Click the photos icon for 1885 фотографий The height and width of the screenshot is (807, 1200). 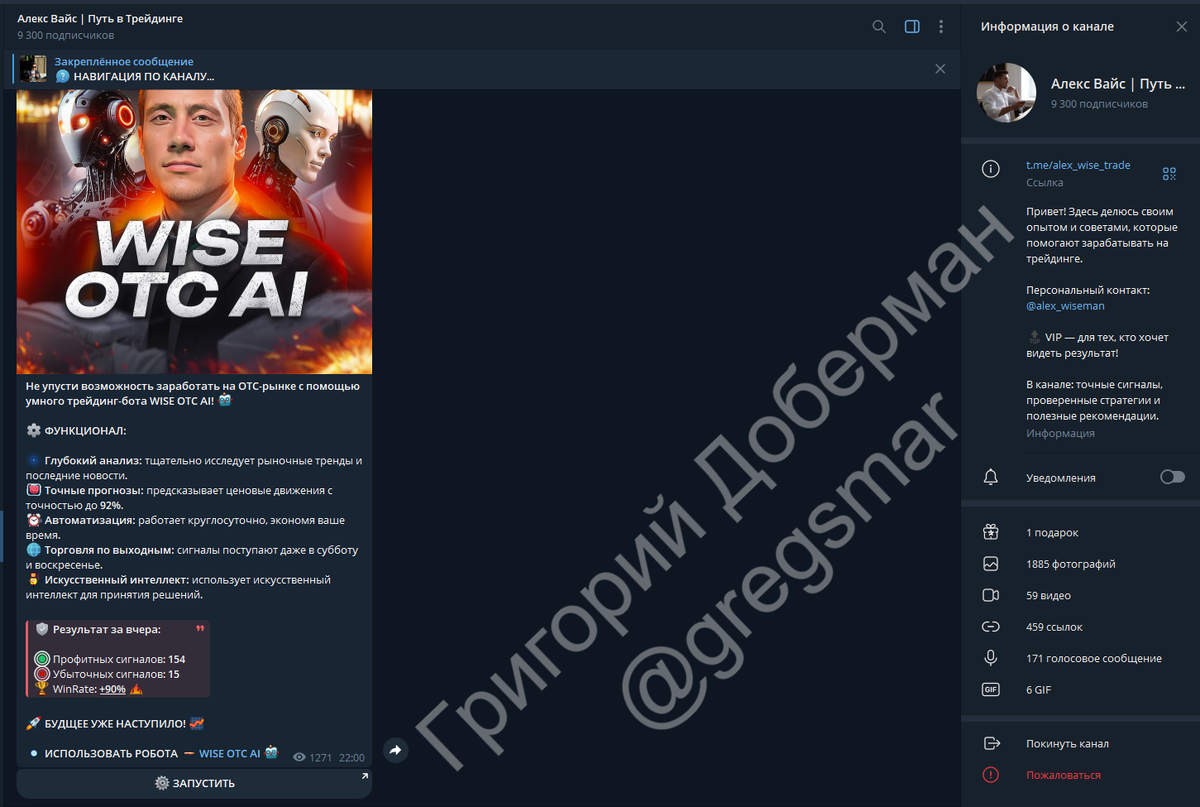[x=991, y=564]
